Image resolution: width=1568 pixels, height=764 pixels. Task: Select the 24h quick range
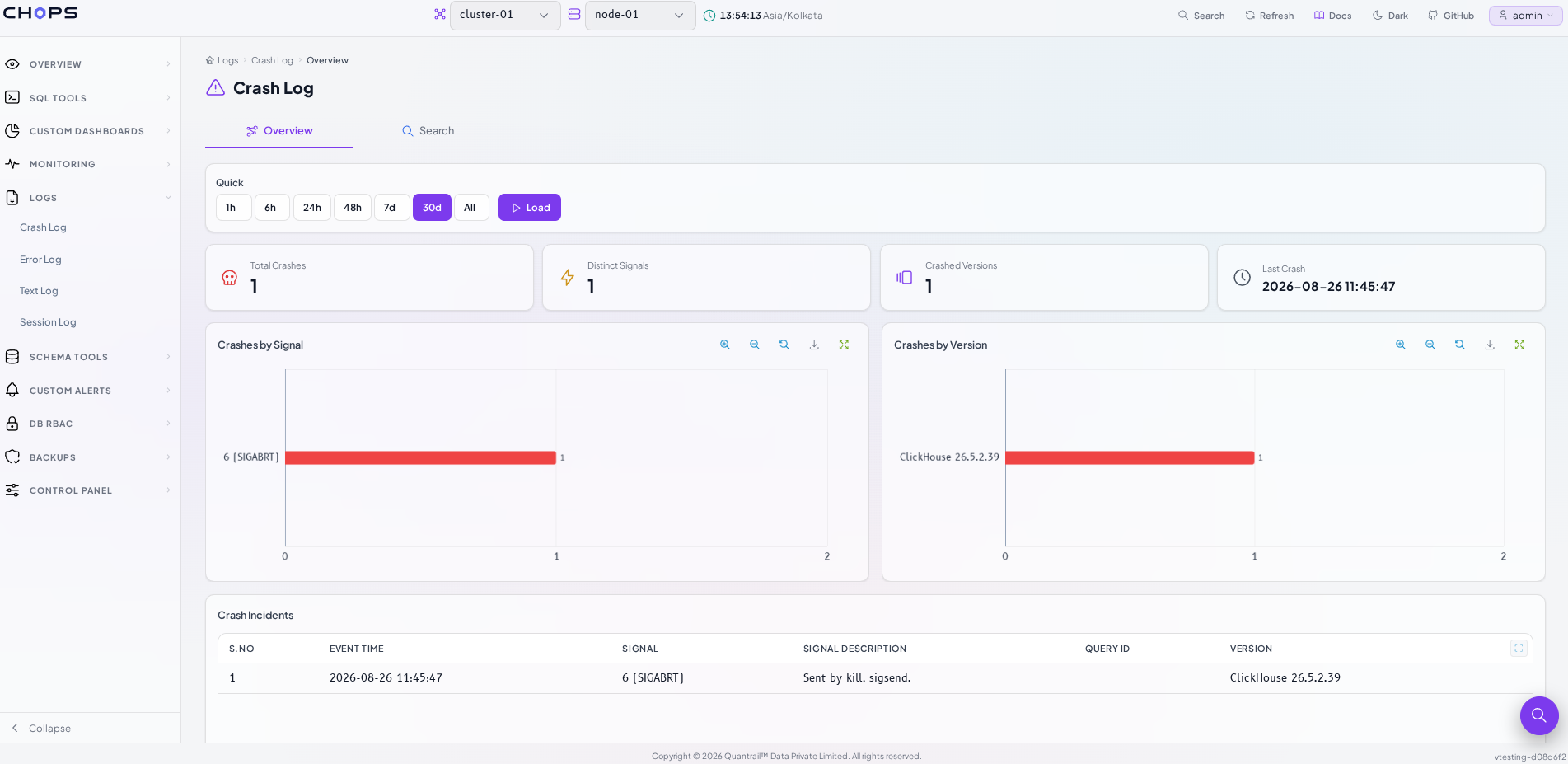point(312,208)
